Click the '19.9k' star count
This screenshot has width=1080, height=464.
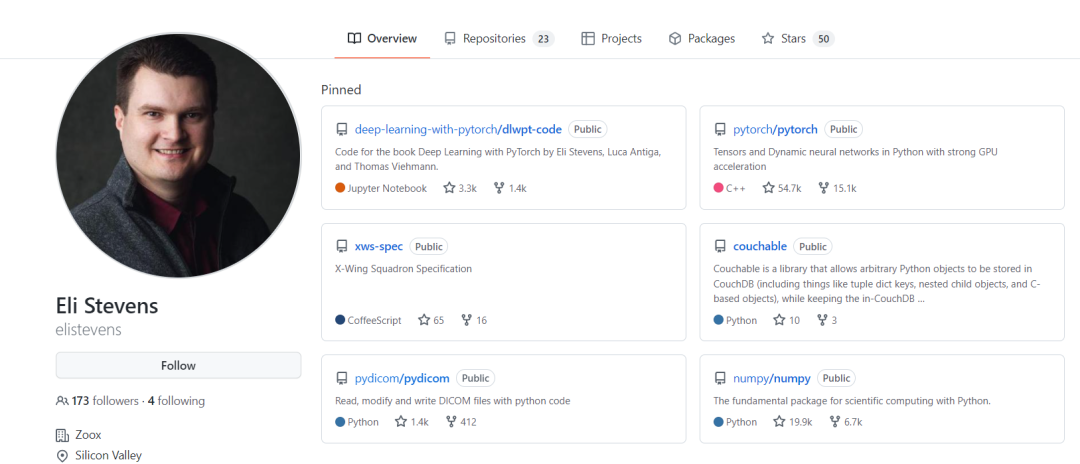coord(801,422)
